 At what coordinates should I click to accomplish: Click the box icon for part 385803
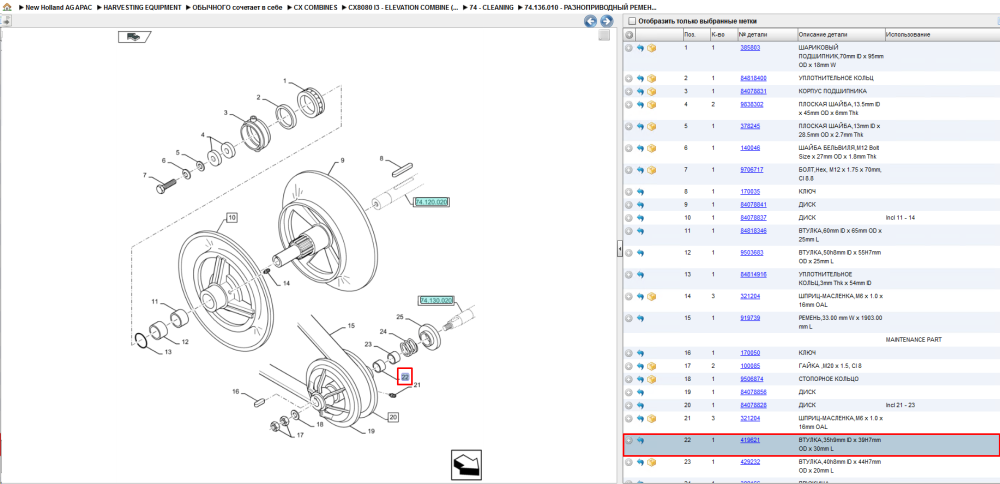[652, 48]
